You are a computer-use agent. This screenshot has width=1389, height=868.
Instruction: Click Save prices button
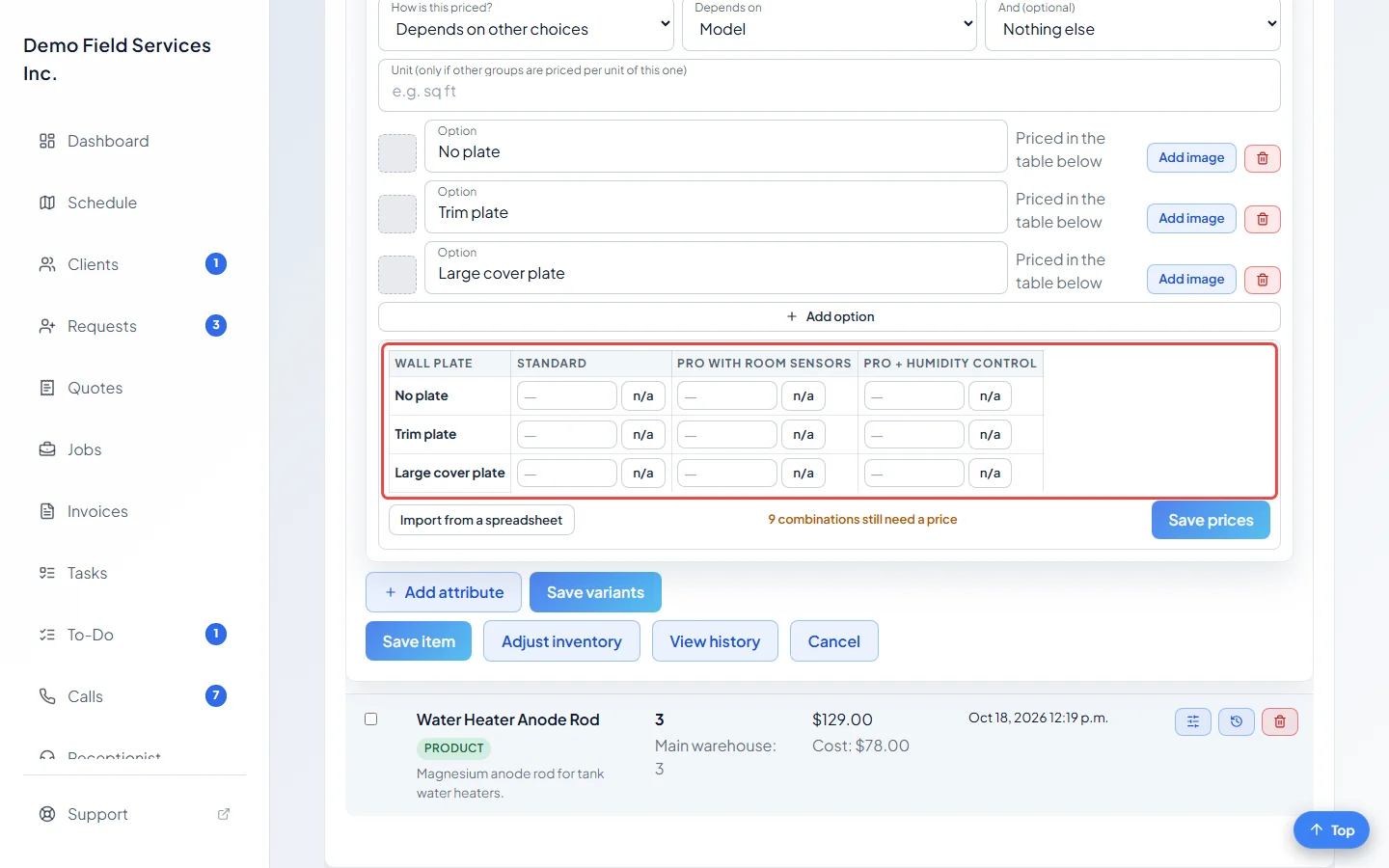(1211, 520)
